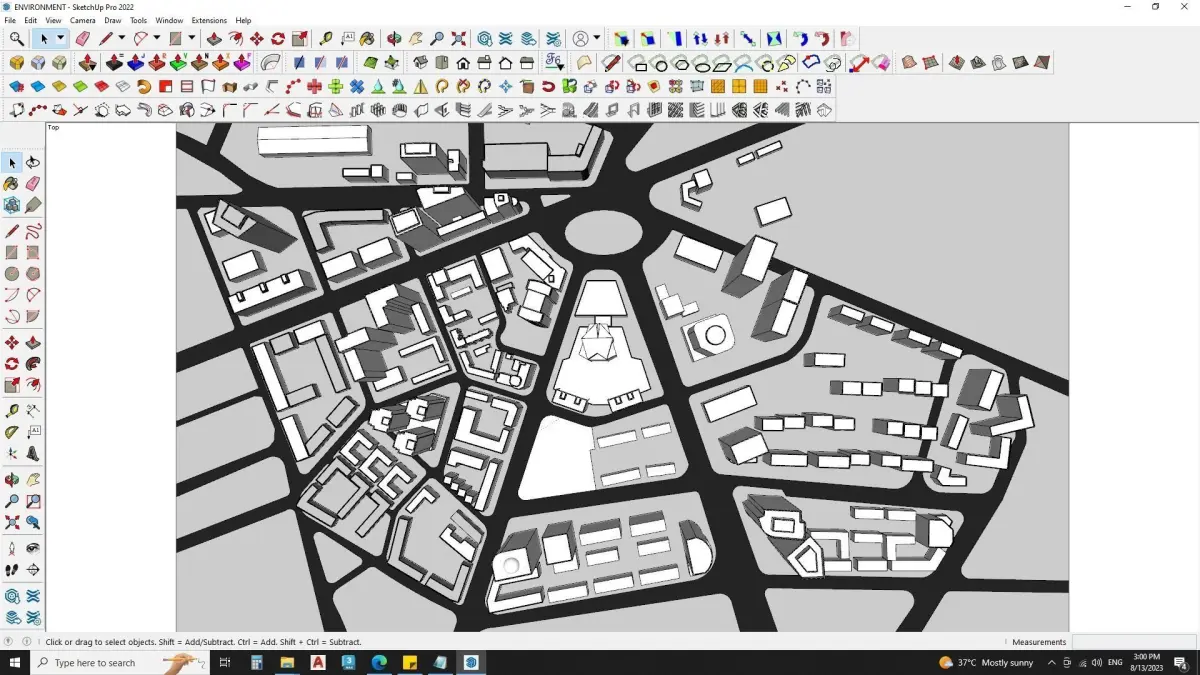Screen dimensions: 1200x675
Task: Click the magenta F Follow Push Pull icon
Action: 243,62
